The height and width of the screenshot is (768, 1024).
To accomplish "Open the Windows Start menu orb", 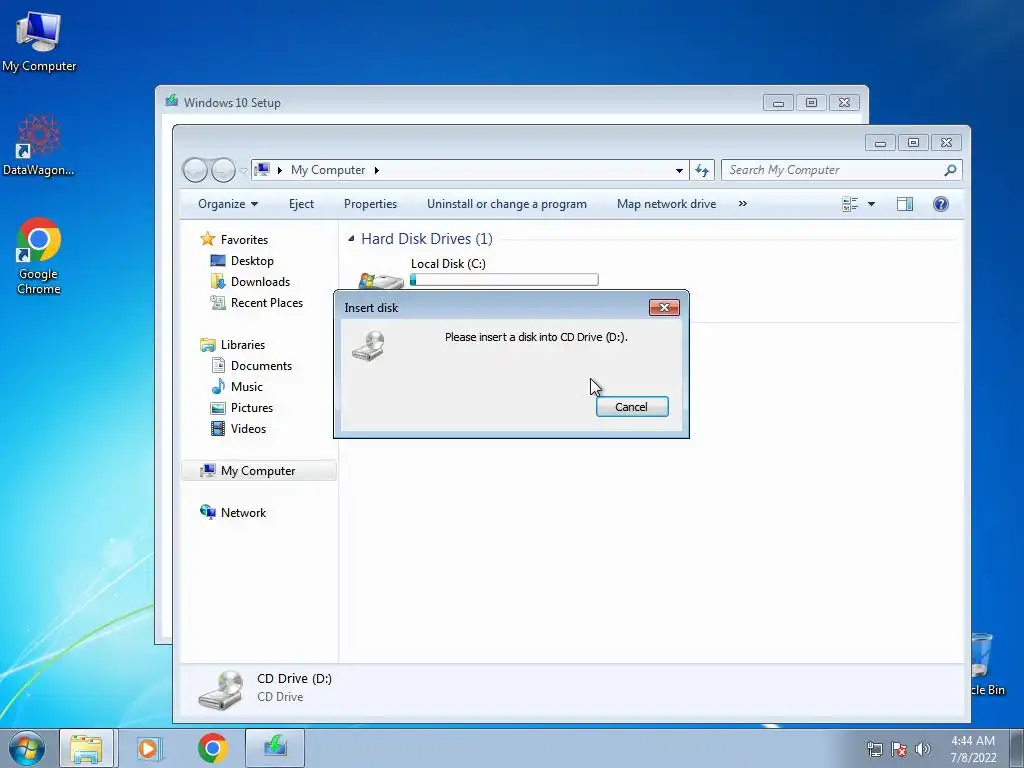I will click(27, 748).
